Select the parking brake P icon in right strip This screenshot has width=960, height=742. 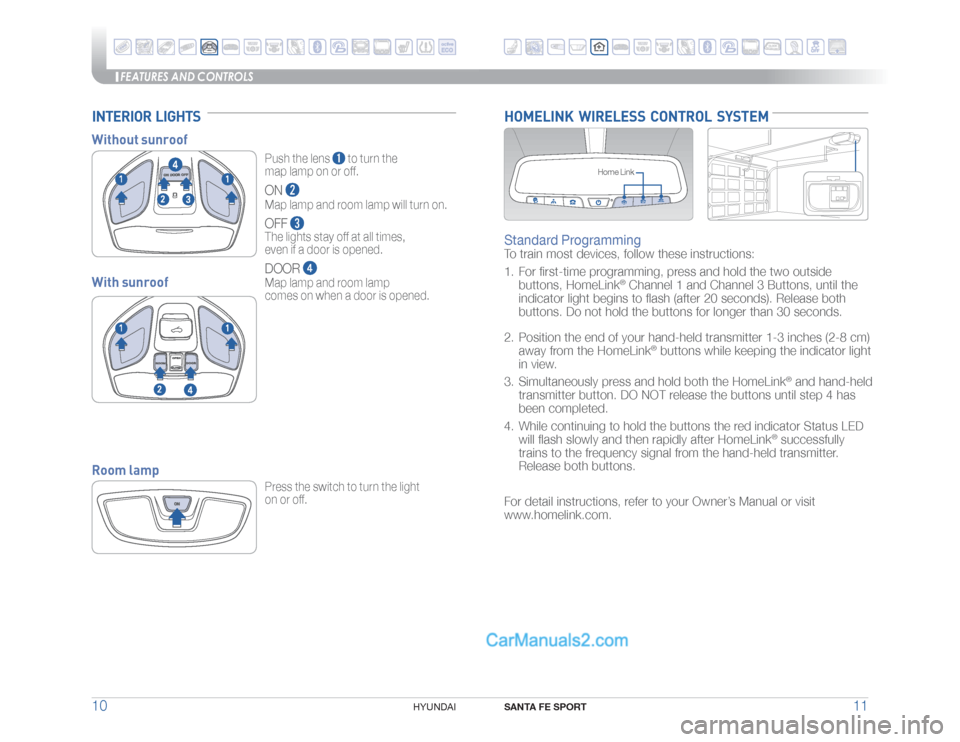(729, 47)
